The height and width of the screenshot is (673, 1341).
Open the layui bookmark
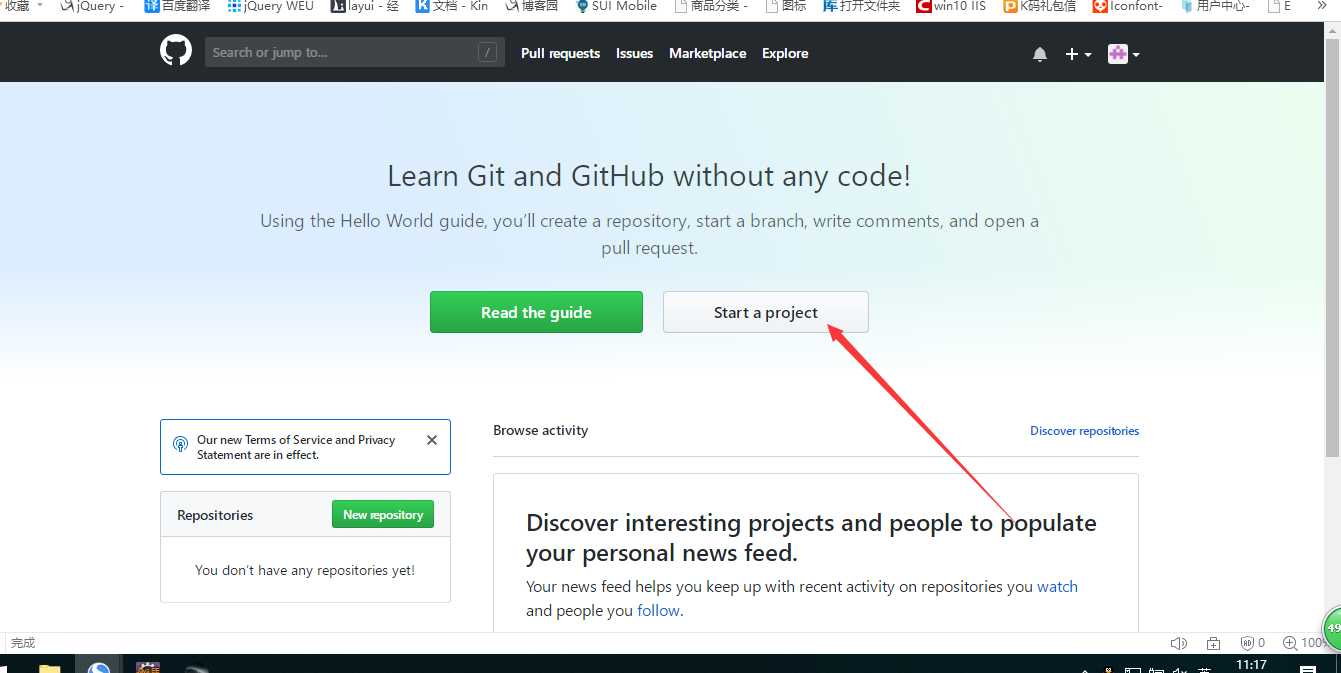(365, 6)
